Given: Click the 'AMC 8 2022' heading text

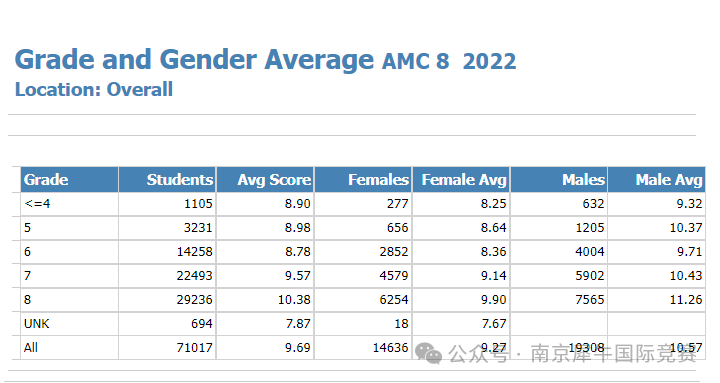Looking at the screenshot, I should pyautogui.click(x=449, y=62).
